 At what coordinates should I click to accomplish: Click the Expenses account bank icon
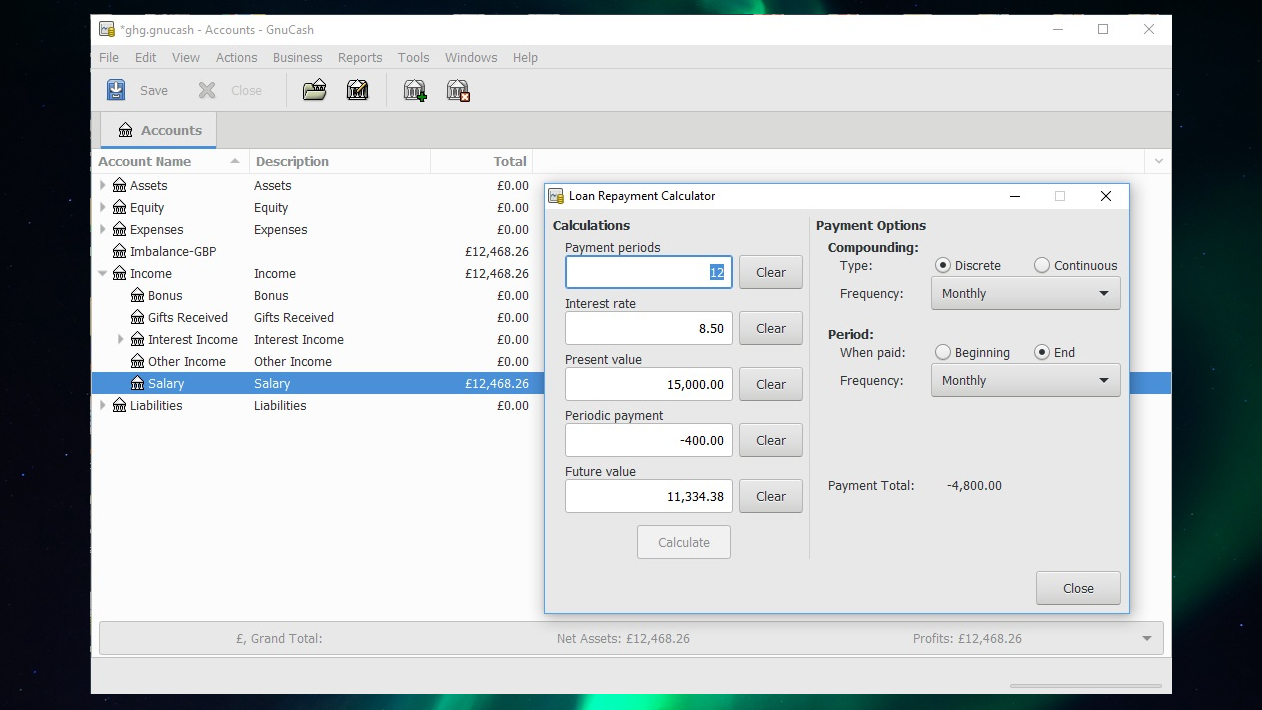tap(119, 229)
